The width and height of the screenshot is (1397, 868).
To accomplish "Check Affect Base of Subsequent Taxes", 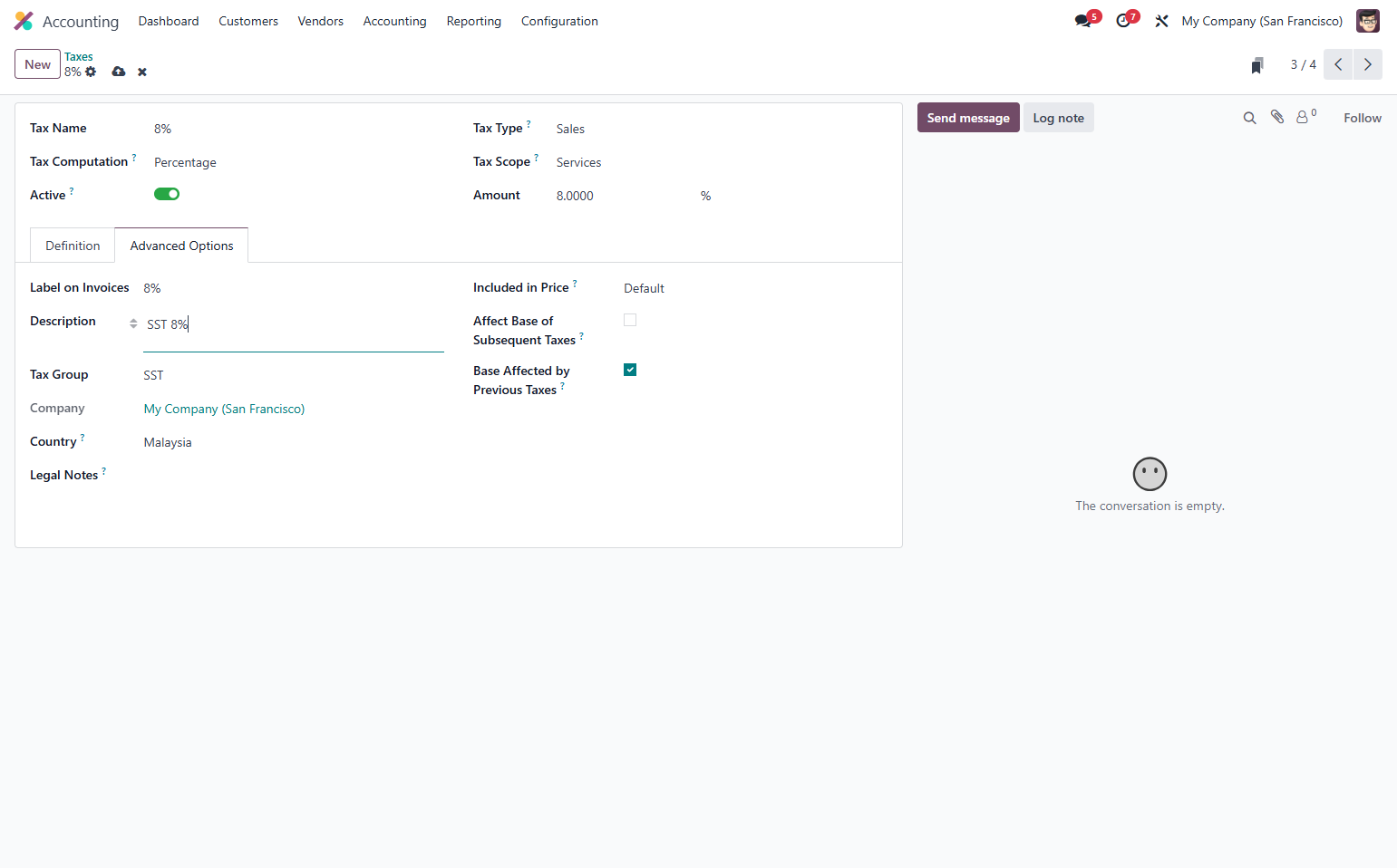I will point(630,320).
